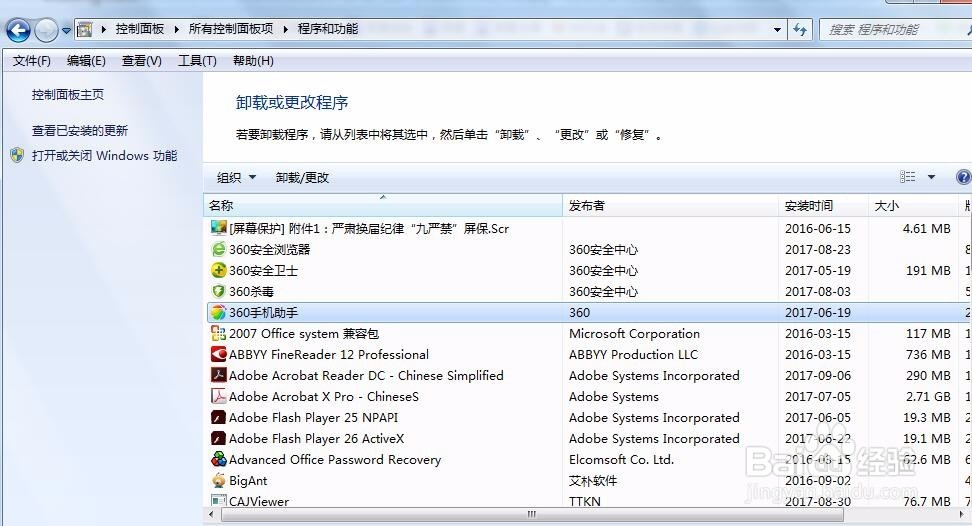
Task: Open the 查看(V) menu
Action: [141, 61]
